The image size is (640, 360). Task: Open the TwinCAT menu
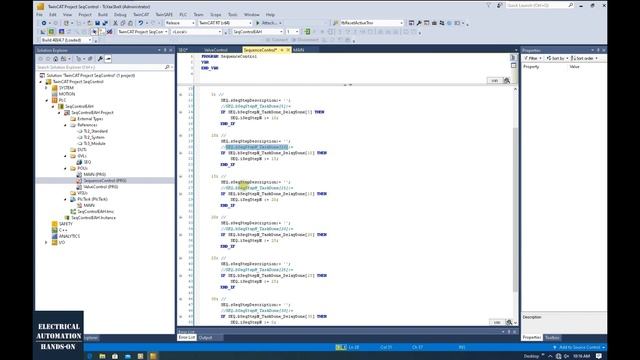tap(141, 15)
